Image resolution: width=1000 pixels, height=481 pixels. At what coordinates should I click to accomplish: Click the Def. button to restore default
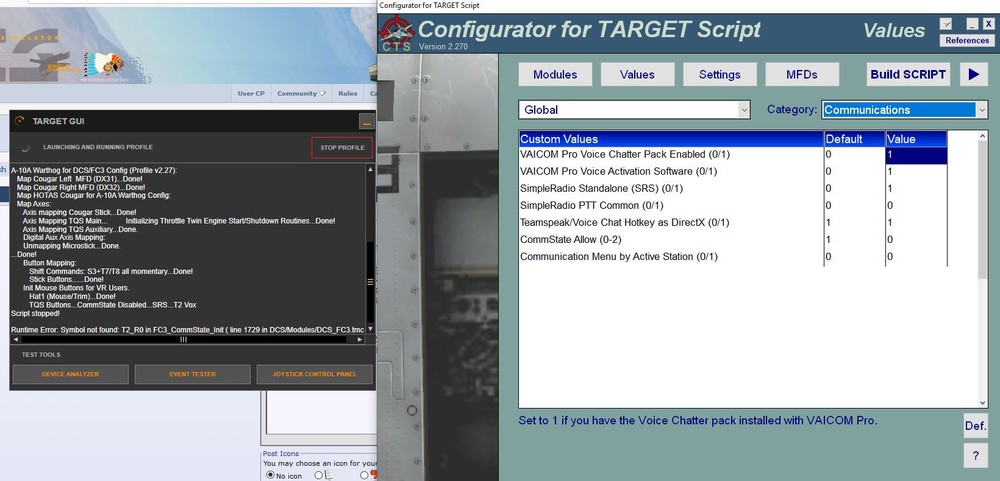(x=975, y=426)
